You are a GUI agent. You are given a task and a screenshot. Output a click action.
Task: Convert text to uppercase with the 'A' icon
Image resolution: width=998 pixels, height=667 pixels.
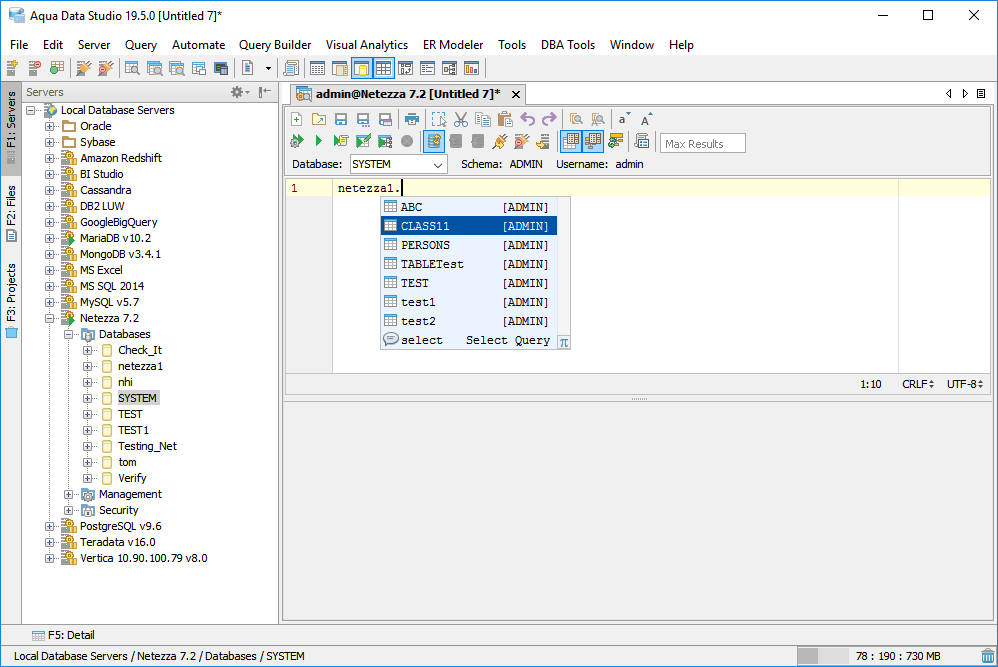(x=646, y=119)
